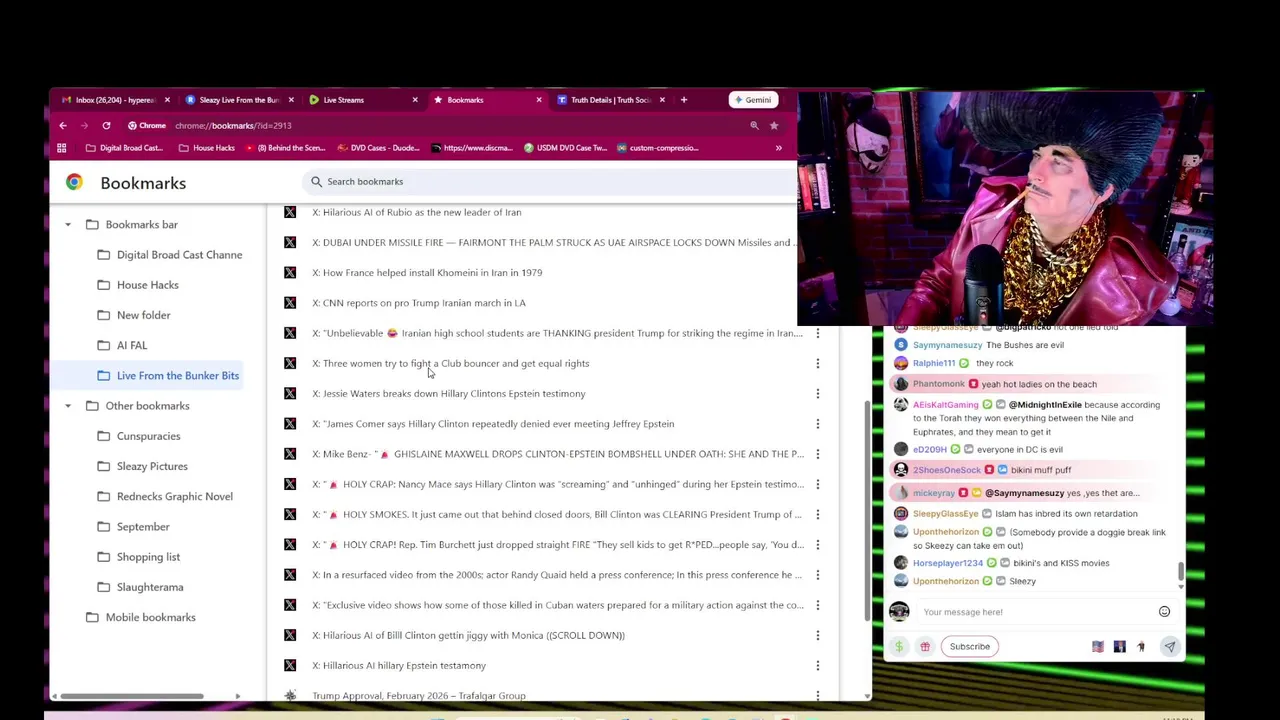Screen dimensions: 1280x720
Task: Click the bookmark star in address bar
Action: tap(774, 125)
